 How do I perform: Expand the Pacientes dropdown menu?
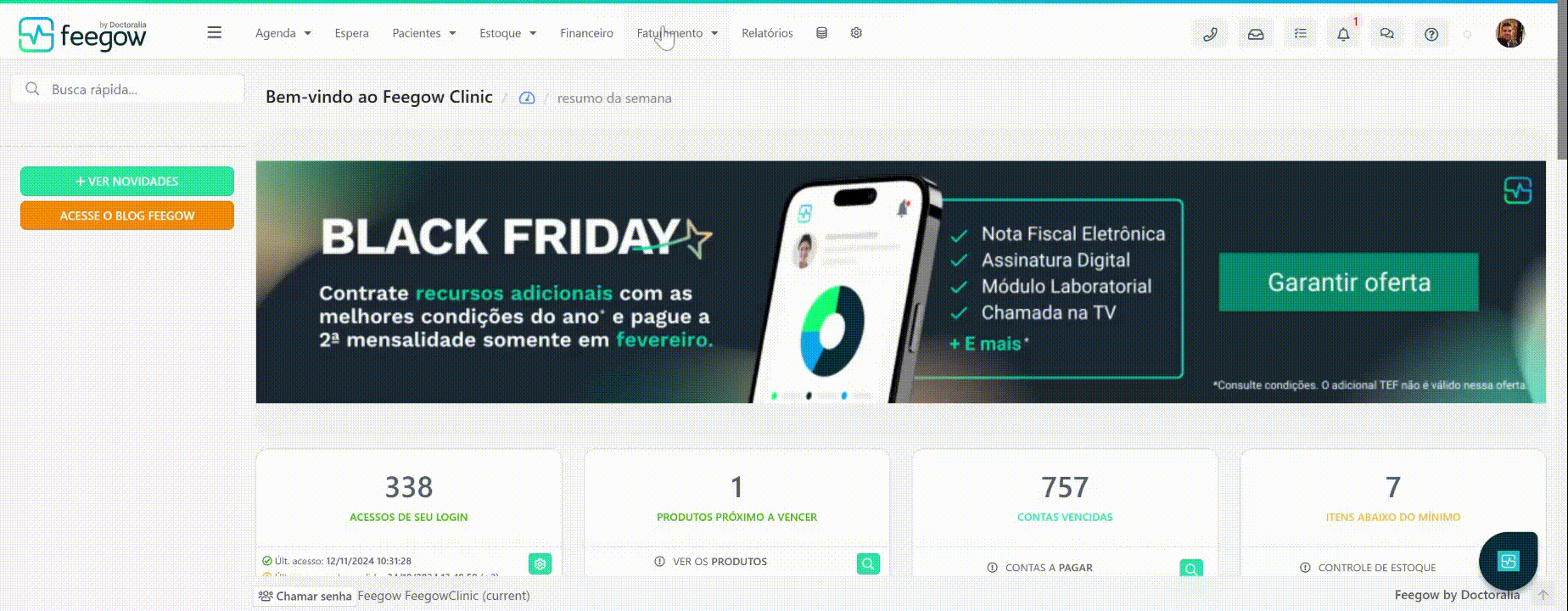click(x=424, y=33)
